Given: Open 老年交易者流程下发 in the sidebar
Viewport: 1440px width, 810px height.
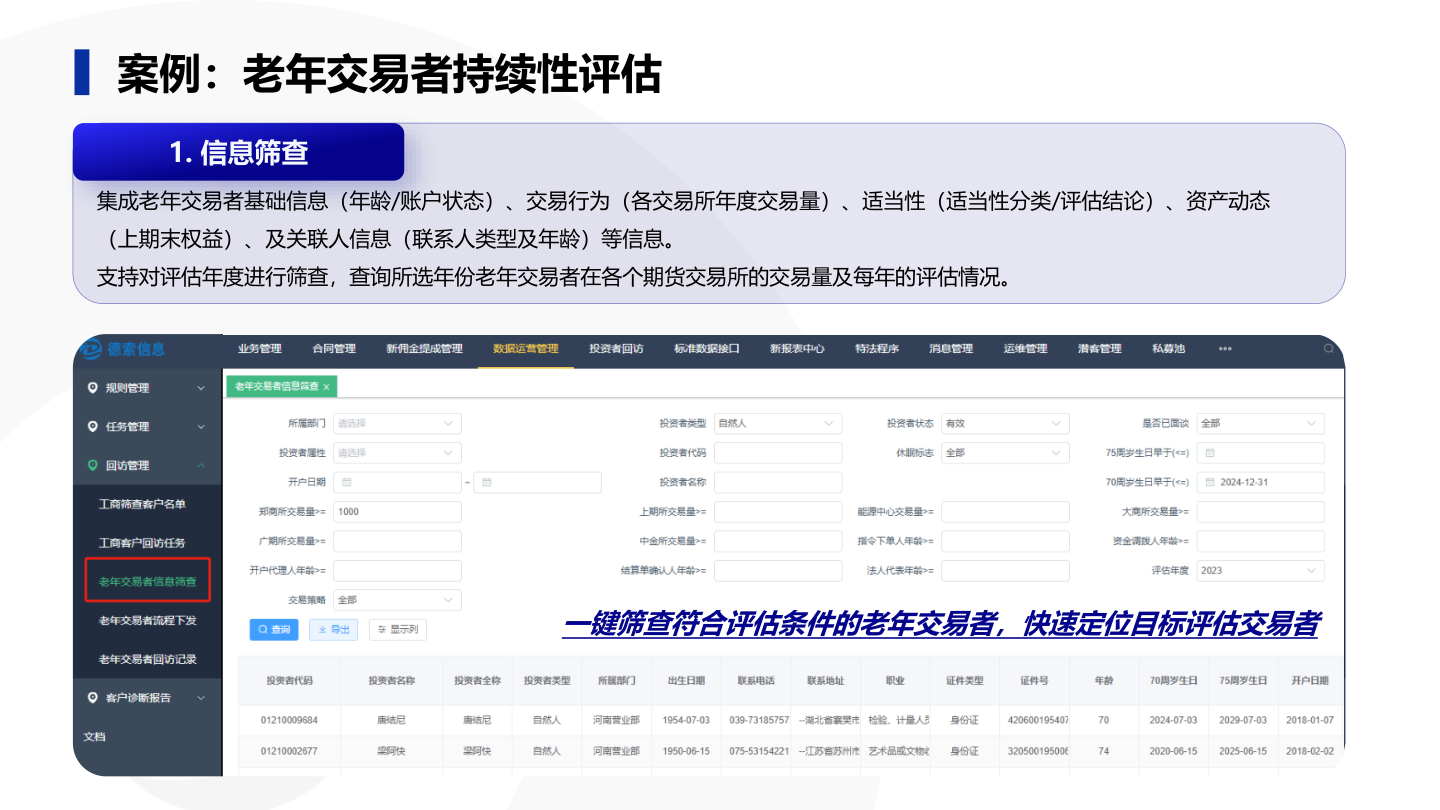Looking at the screenshot, I should 148,620.
